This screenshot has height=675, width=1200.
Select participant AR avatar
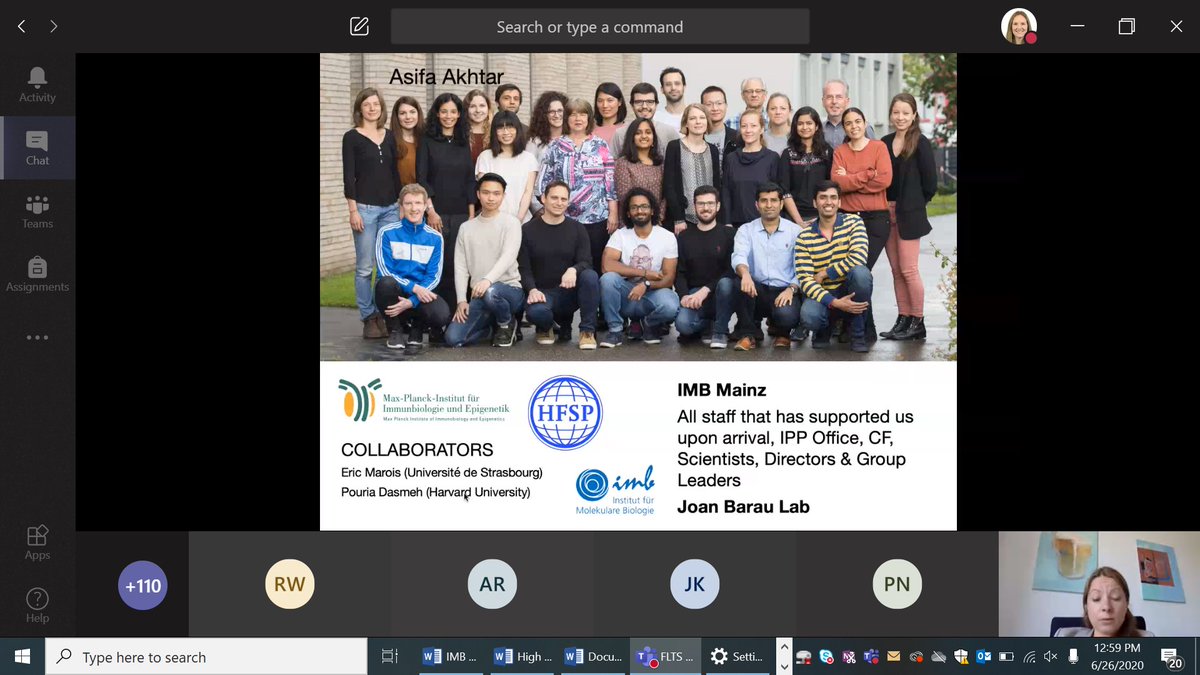(x=492, y=585)
